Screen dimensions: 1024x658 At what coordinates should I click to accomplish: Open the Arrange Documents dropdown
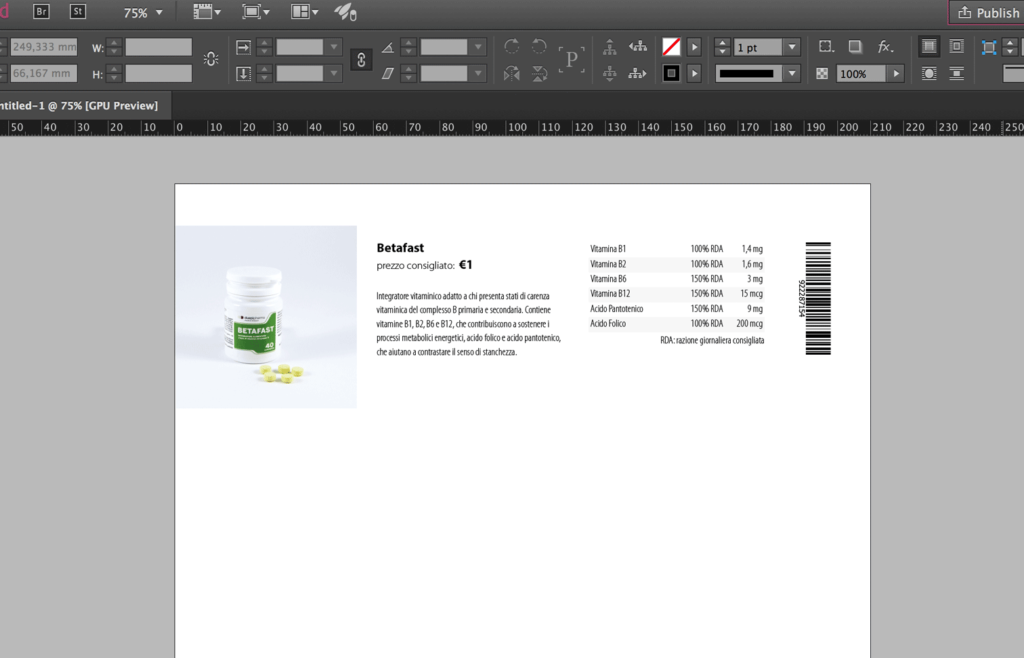click(x=304, y=12)
